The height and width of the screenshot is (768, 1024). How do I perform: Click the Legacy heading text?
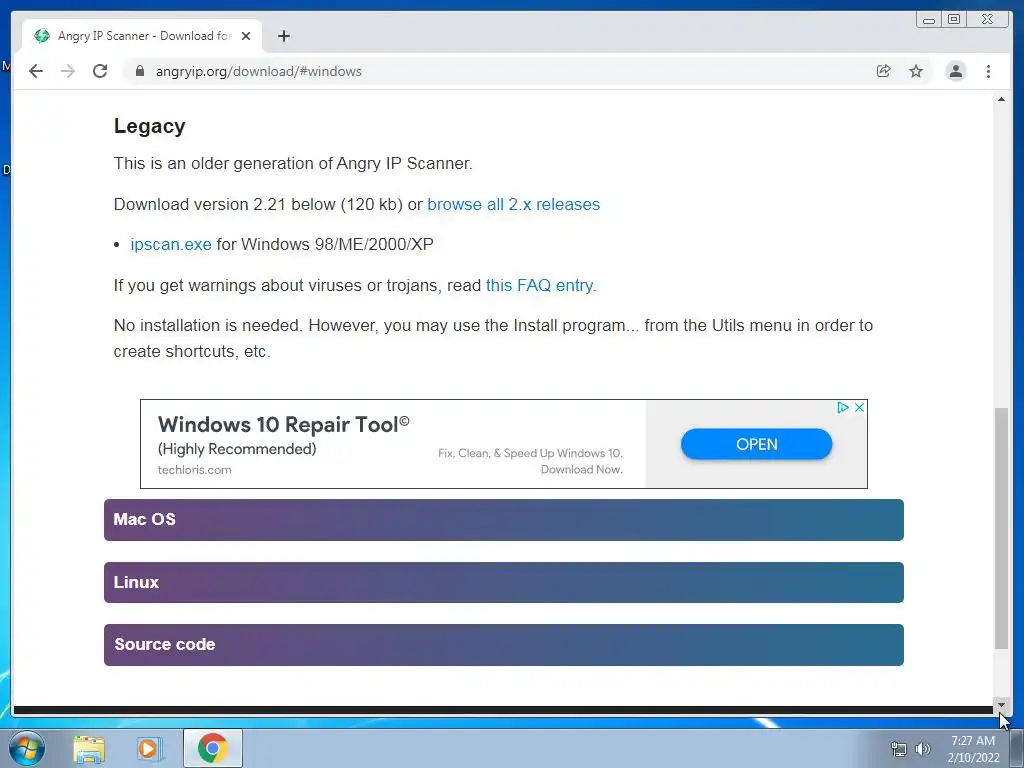150,126
